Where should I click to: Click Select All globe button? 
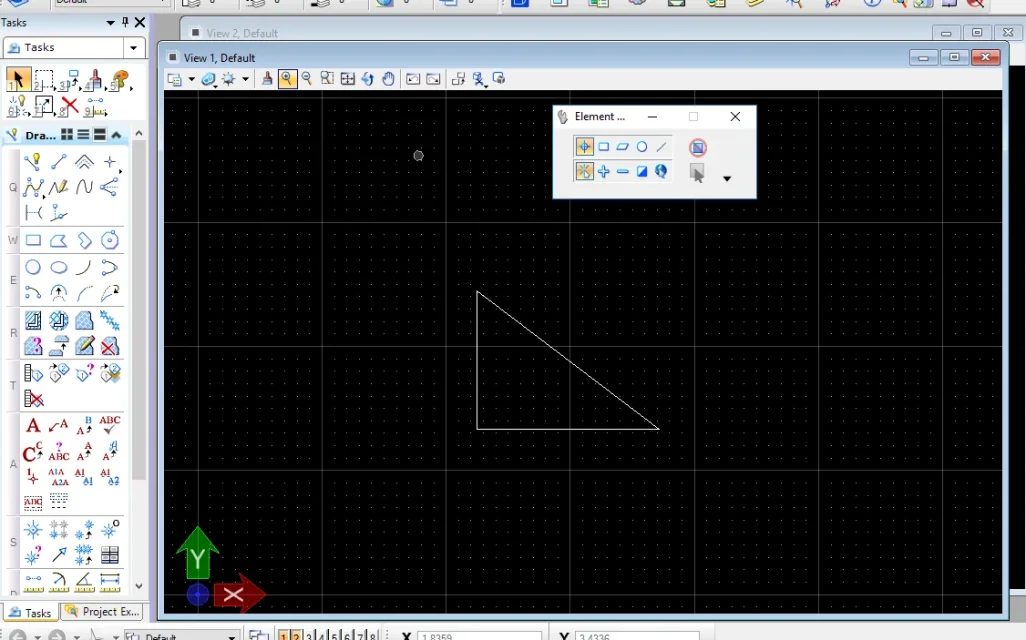(661, 171)
